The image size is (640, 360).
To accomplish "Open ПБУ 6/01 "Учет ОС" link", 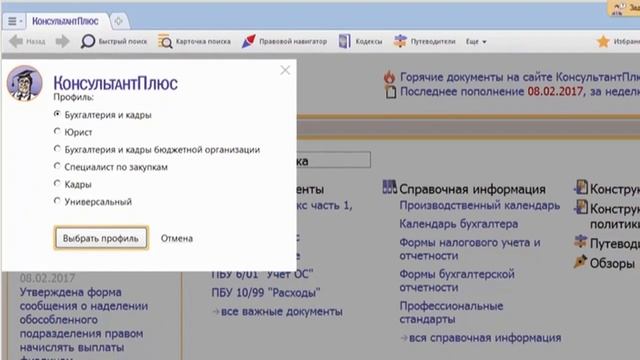I will pos(262,274).
